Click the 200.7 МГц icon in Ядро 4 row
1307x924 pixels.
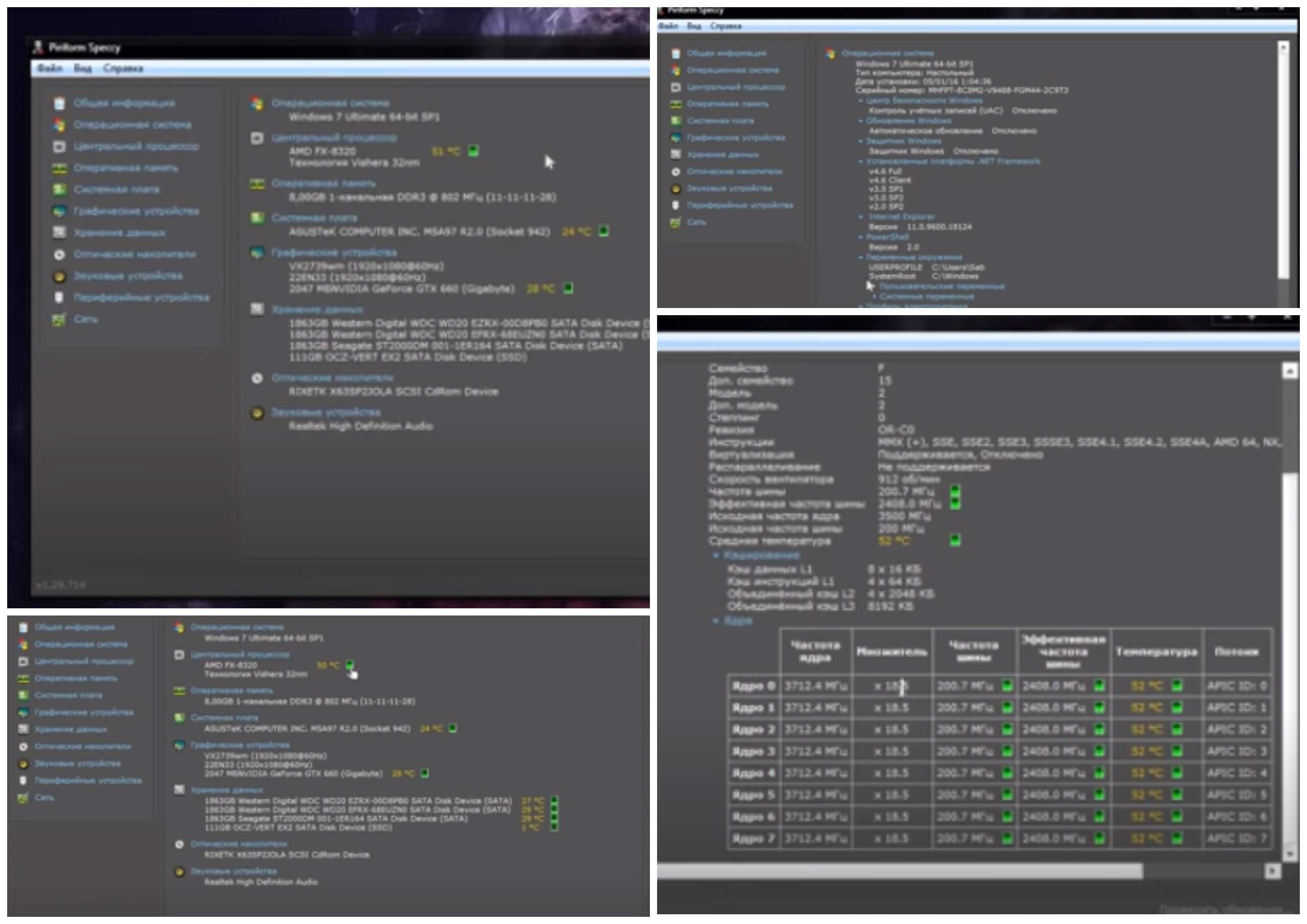[x=1007, y=773]
